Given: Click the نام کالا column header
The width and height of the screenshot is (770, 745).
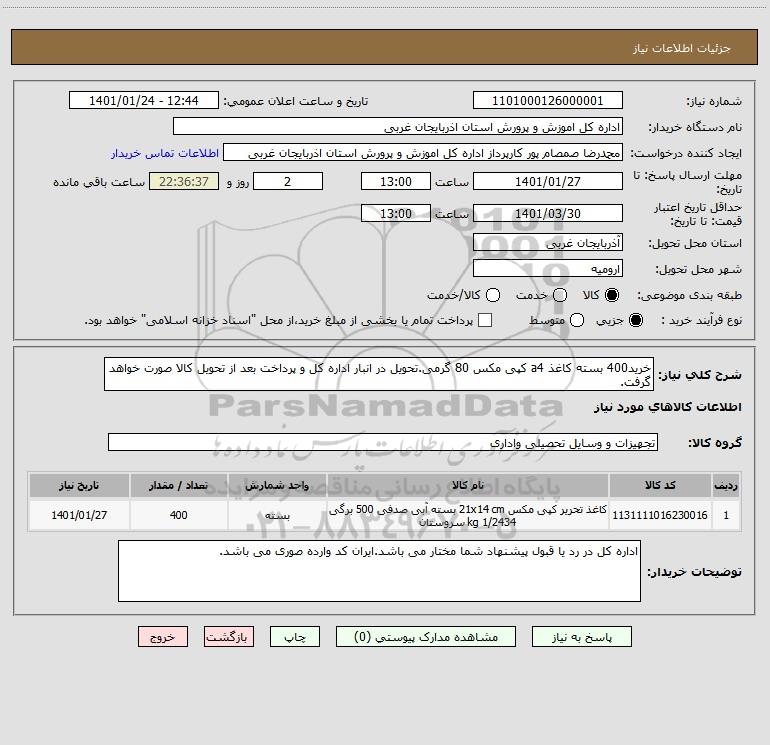Looking at the screenshot, I should [468, 485].
